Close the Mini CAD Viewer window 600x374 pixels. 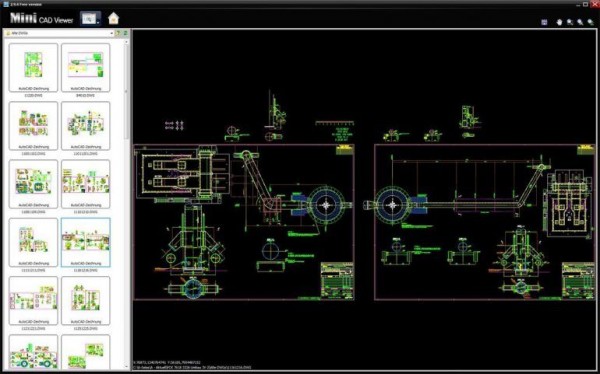coord(594,4)
